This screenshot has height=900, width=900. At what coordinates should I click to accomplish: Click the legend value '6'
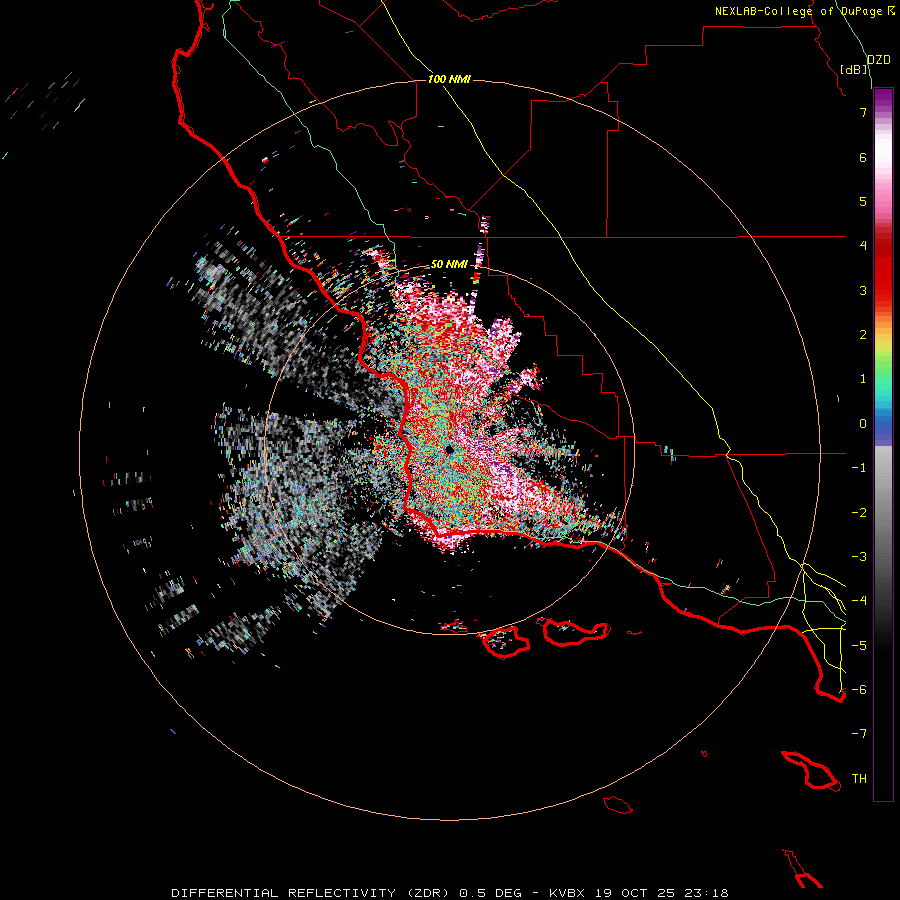coord(863,157)
